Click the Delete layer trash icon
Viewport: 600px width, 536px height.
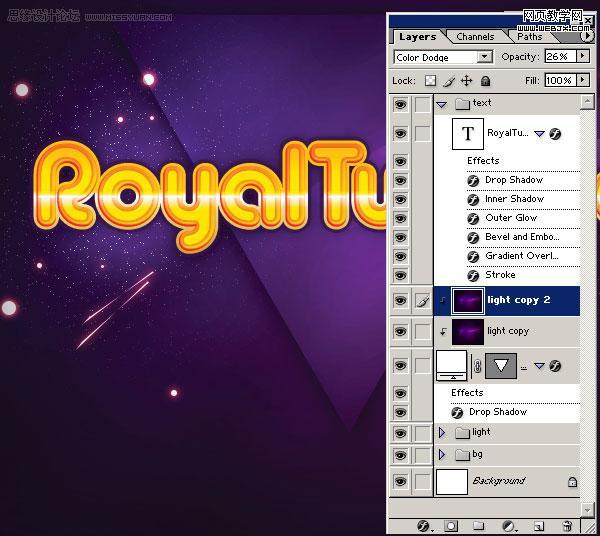pyautogui.click(x=567, y=525)
